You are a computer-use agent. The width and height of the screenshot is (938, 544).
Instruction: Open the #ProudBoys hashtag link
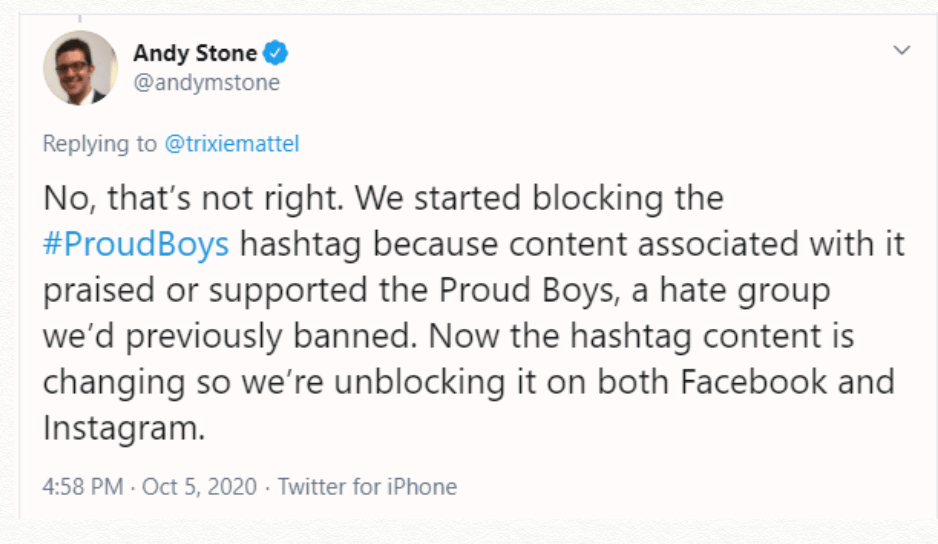(x=136, y=245)
